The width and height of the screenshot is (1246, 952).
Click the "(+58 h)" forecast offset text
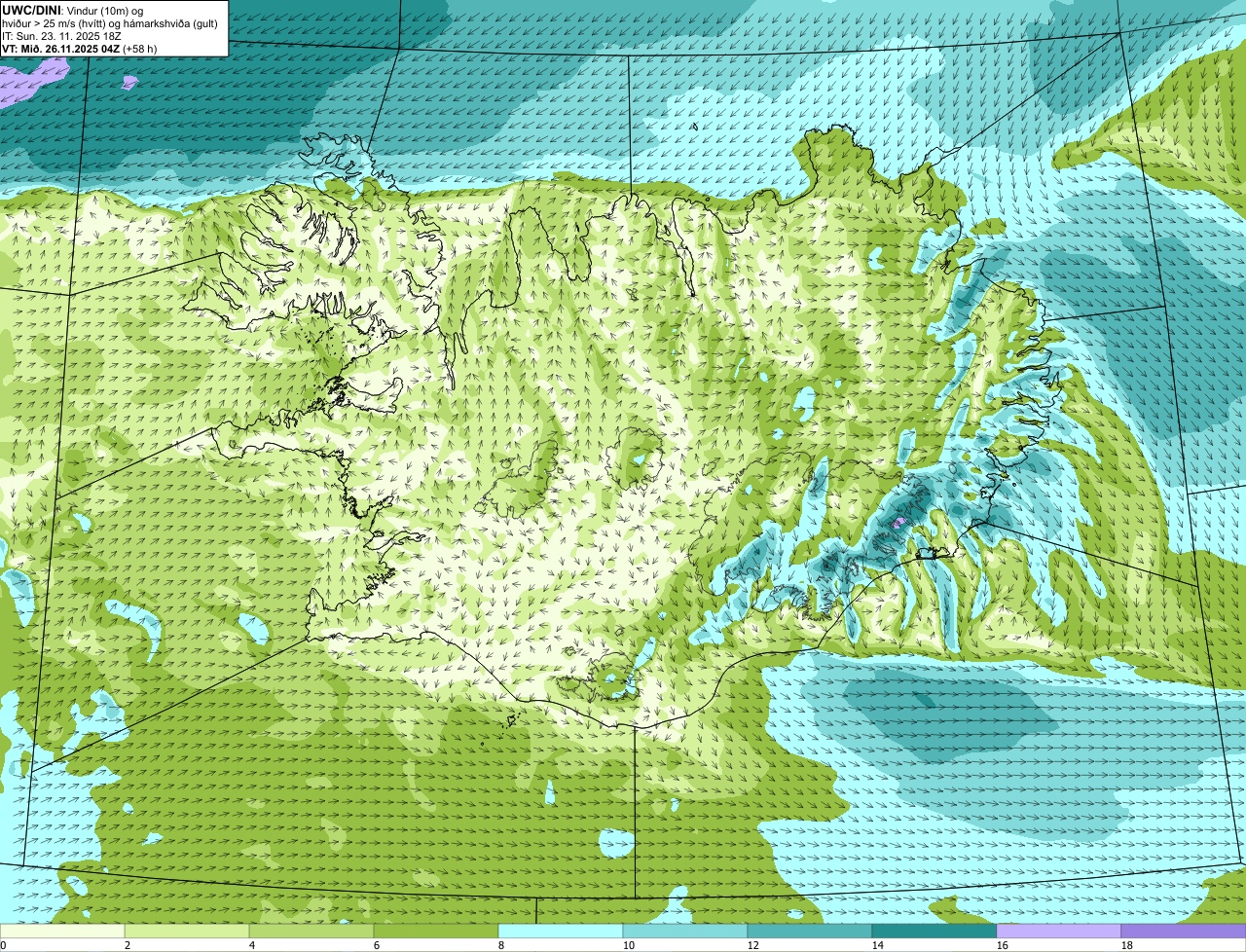click(140, 48)
